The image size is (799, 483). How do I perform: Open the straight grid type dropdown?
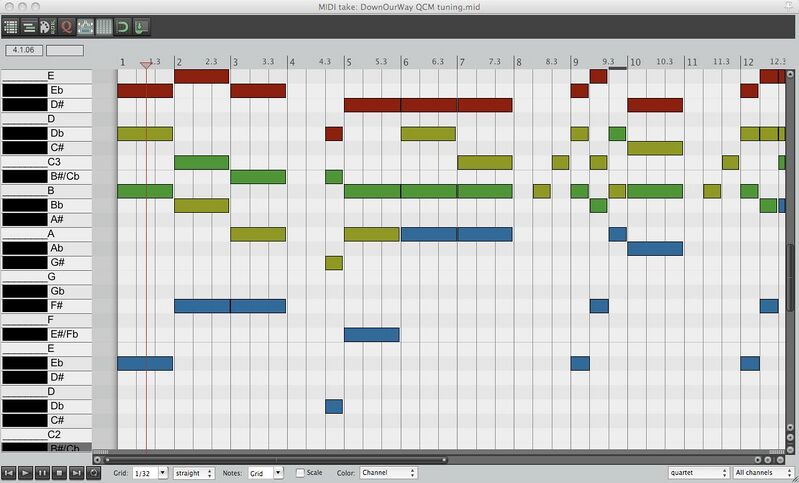click(x=194, y=473)
